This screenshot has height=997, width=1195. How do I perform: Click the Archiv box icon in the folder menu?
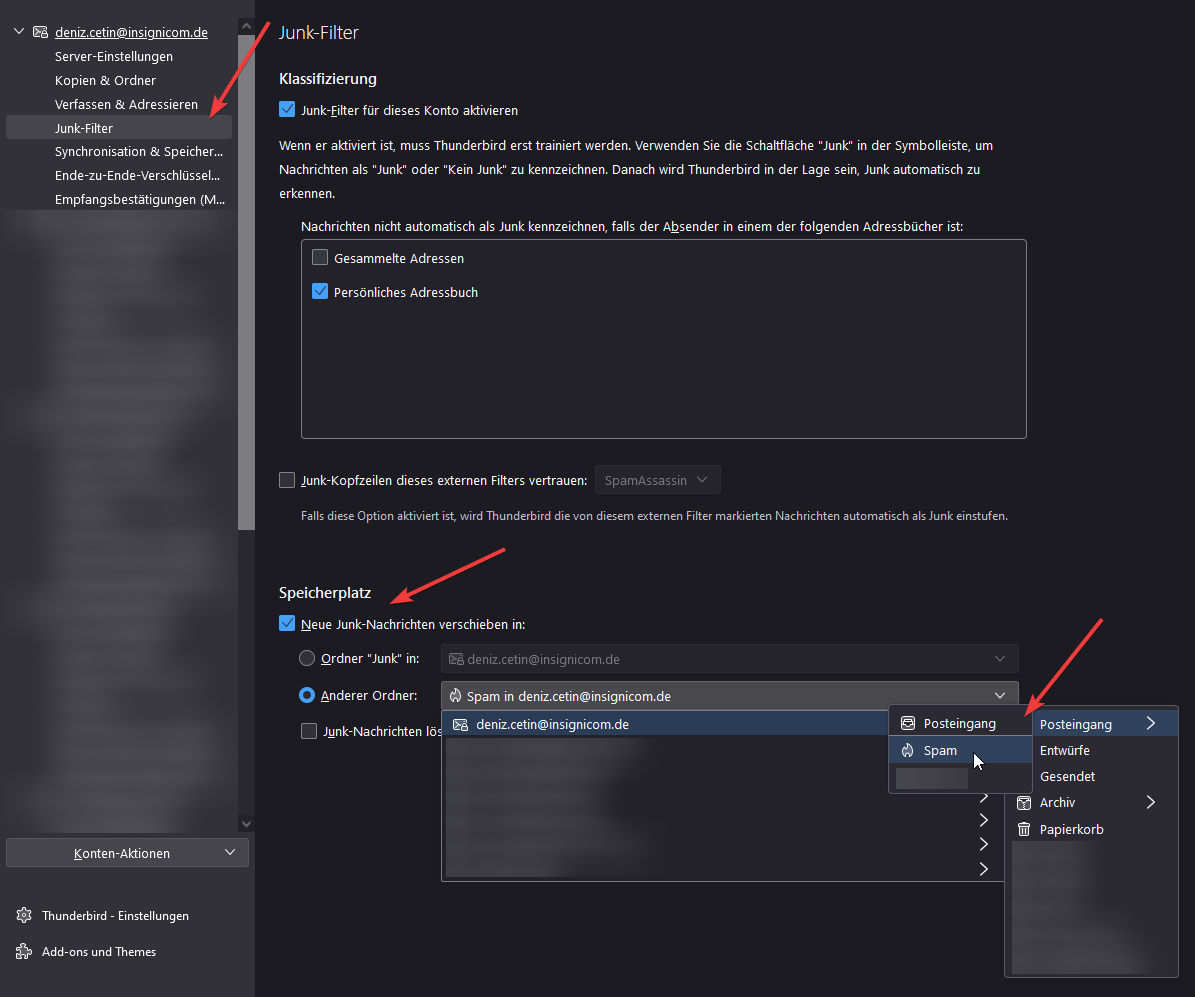[x=1024, y=803]
